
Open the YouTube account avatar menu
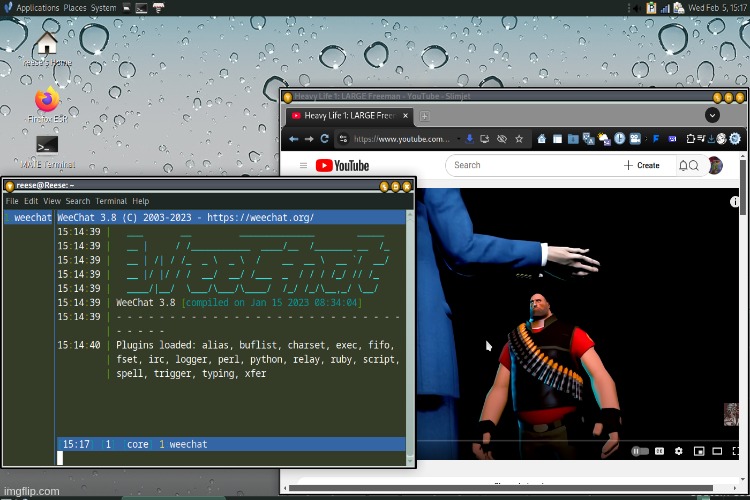point(716,166)
